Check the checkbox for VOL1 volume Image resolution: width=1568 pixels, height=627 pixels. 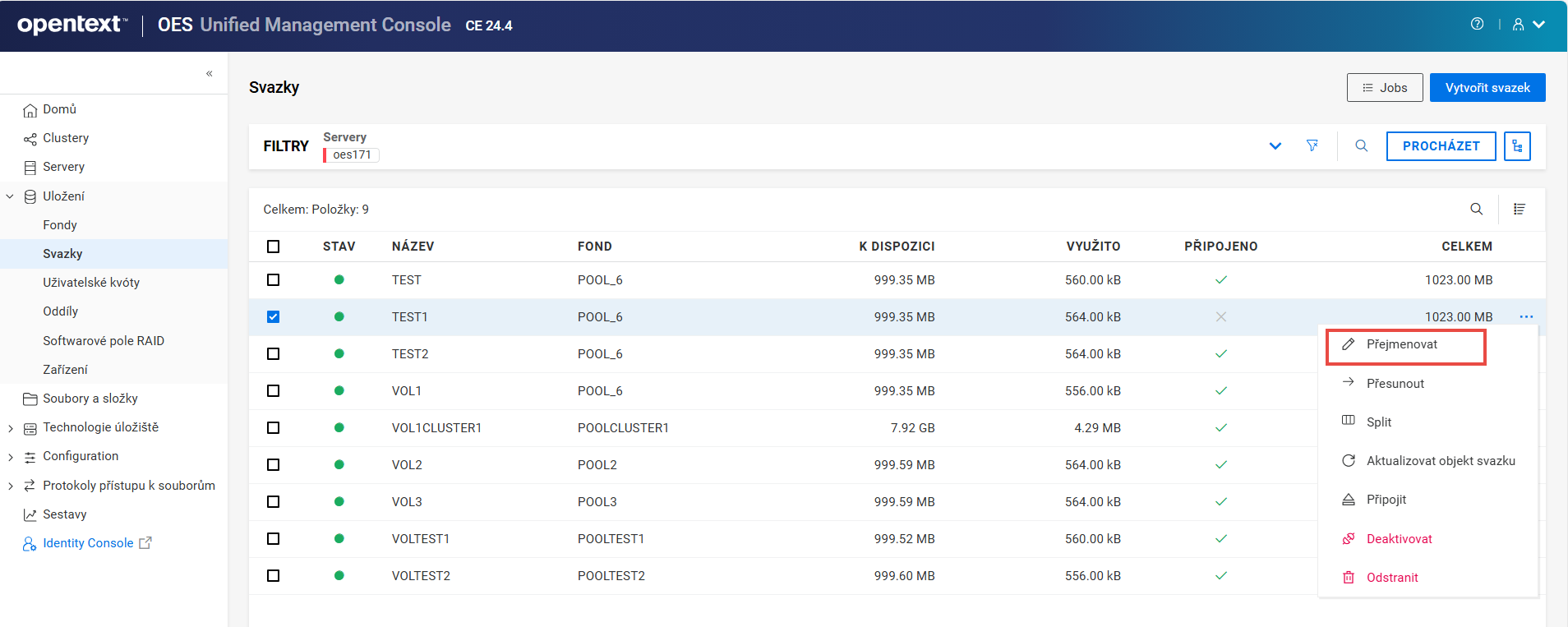(274, 391)
